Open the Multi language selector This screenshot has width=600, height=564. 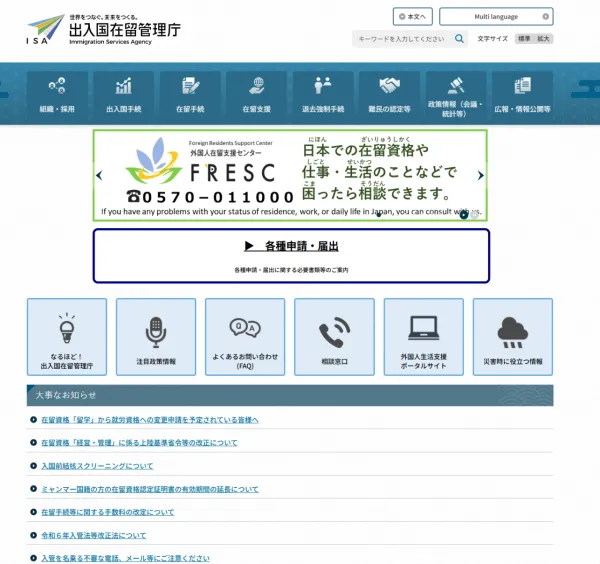496,17
